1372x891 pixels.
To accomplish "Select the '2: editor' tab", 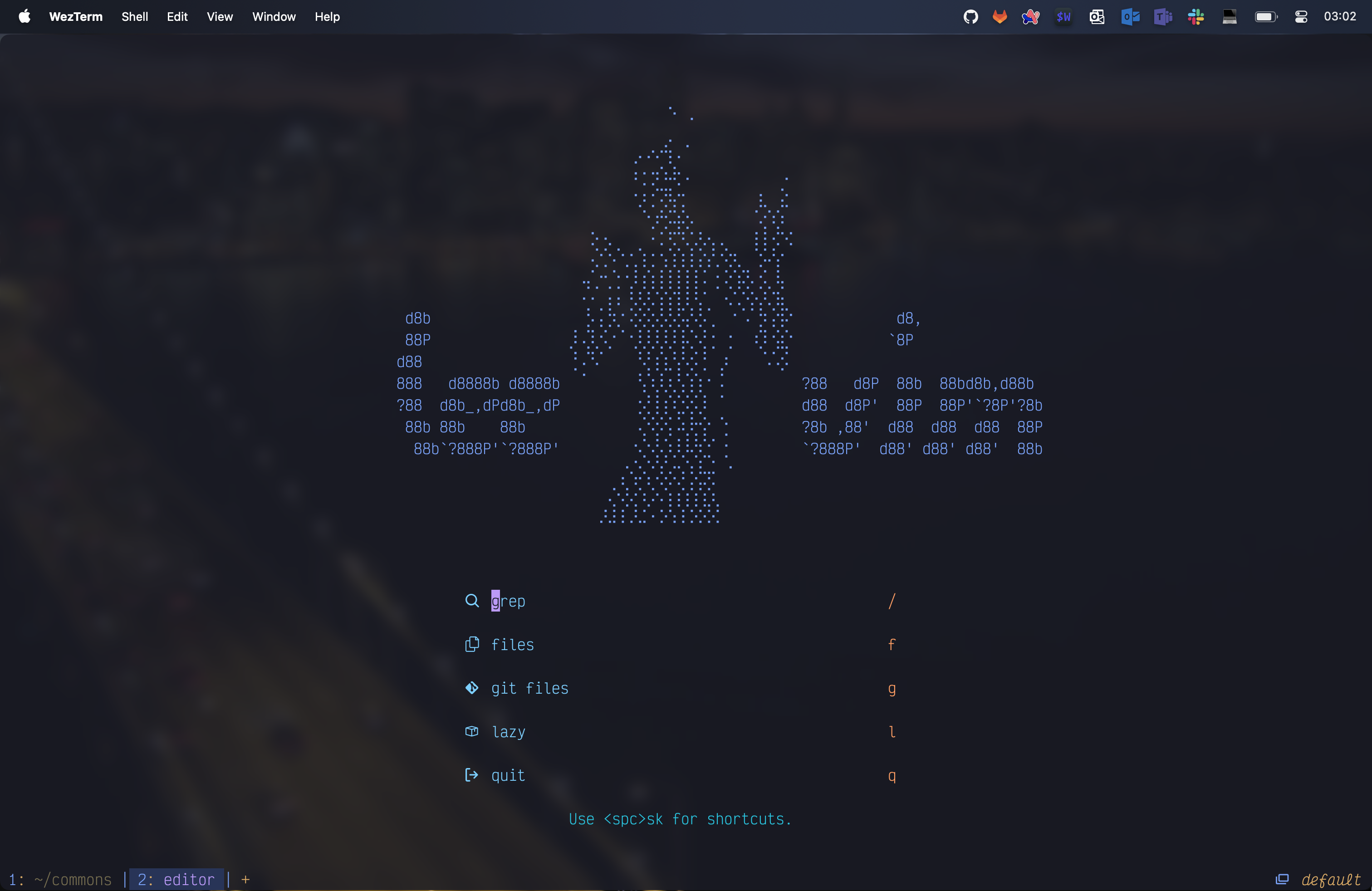I will click(x=176, y=880).
